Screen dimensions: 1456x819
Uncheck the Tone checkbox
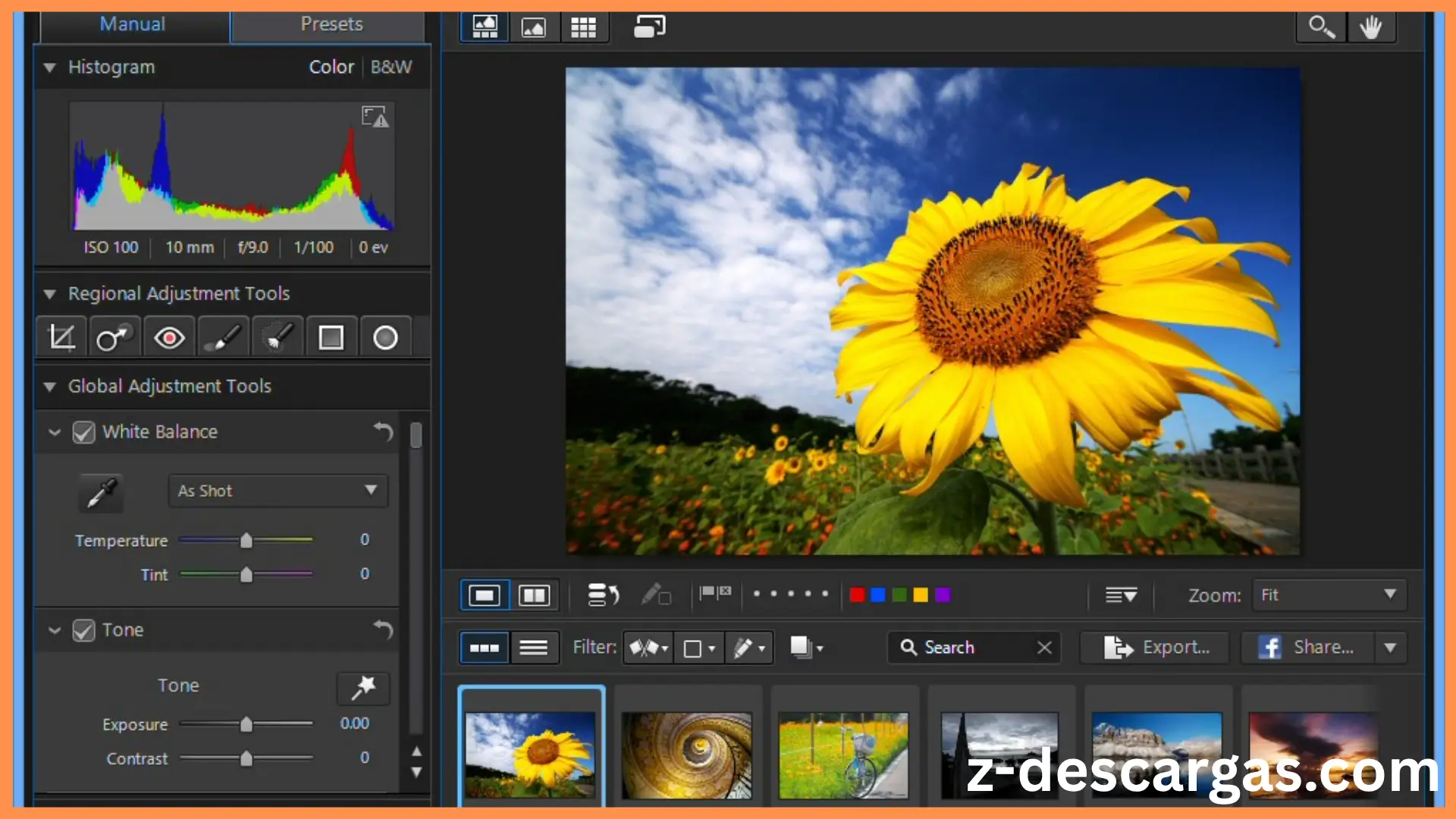coord(83,630)
